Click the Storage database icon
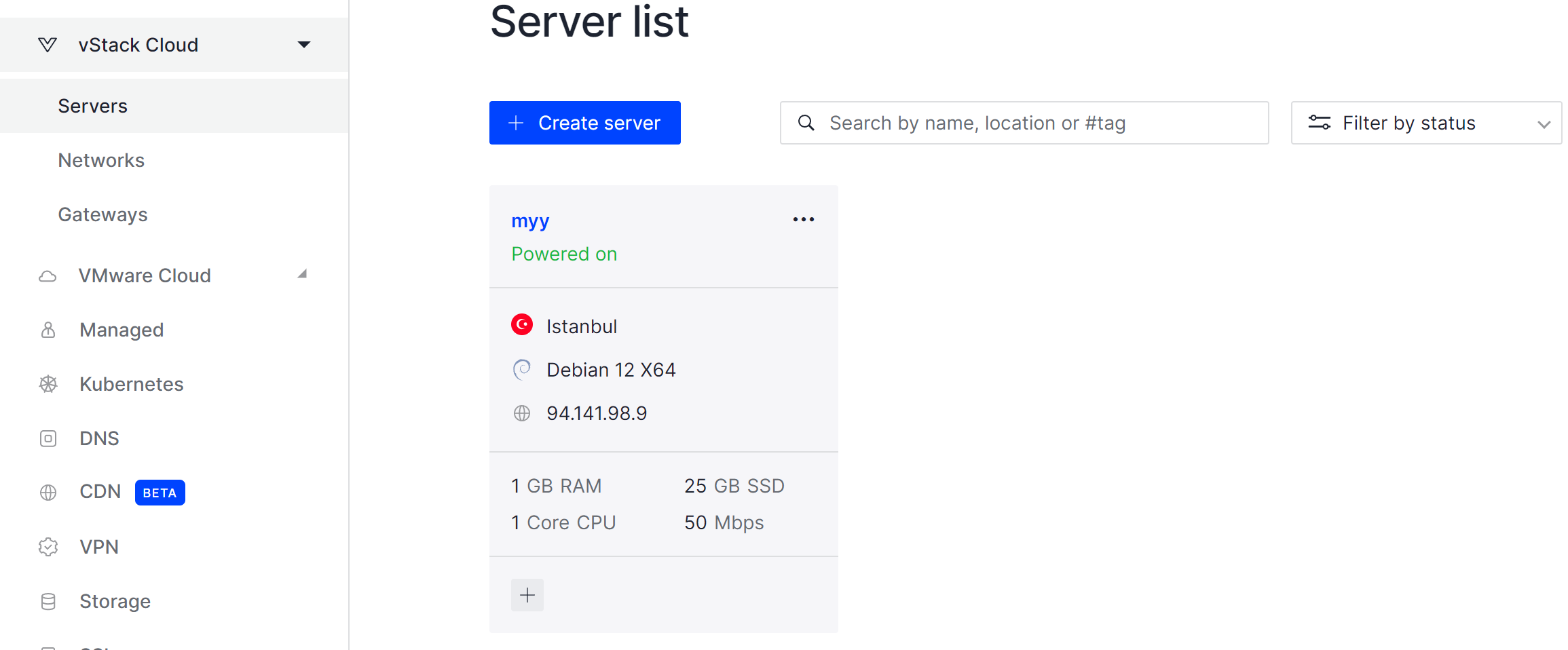The height and width of the screenshot is (650, 1568). 48,601
